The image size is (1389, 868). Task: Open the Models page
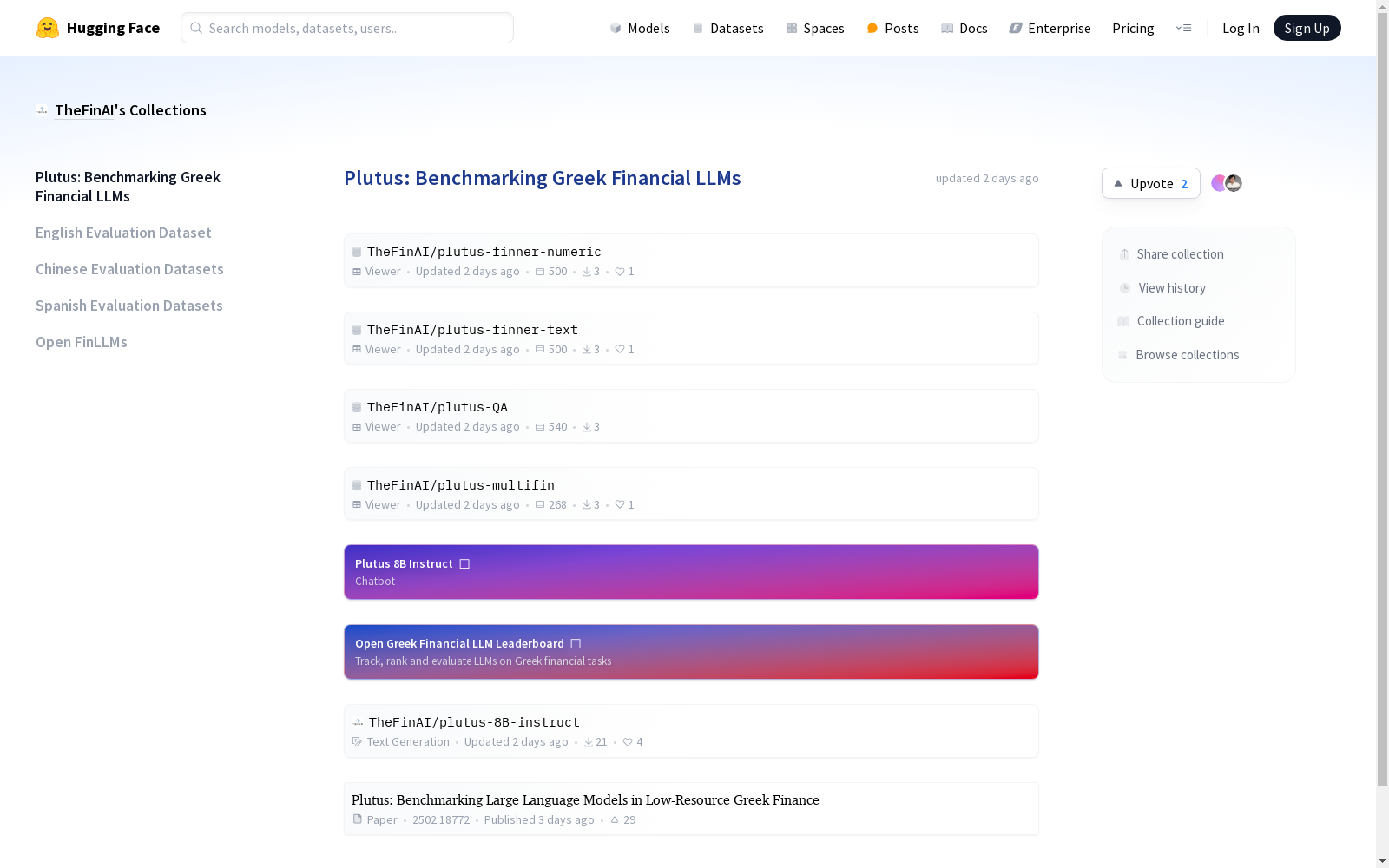pyautogui.click(x=640, y=28)
